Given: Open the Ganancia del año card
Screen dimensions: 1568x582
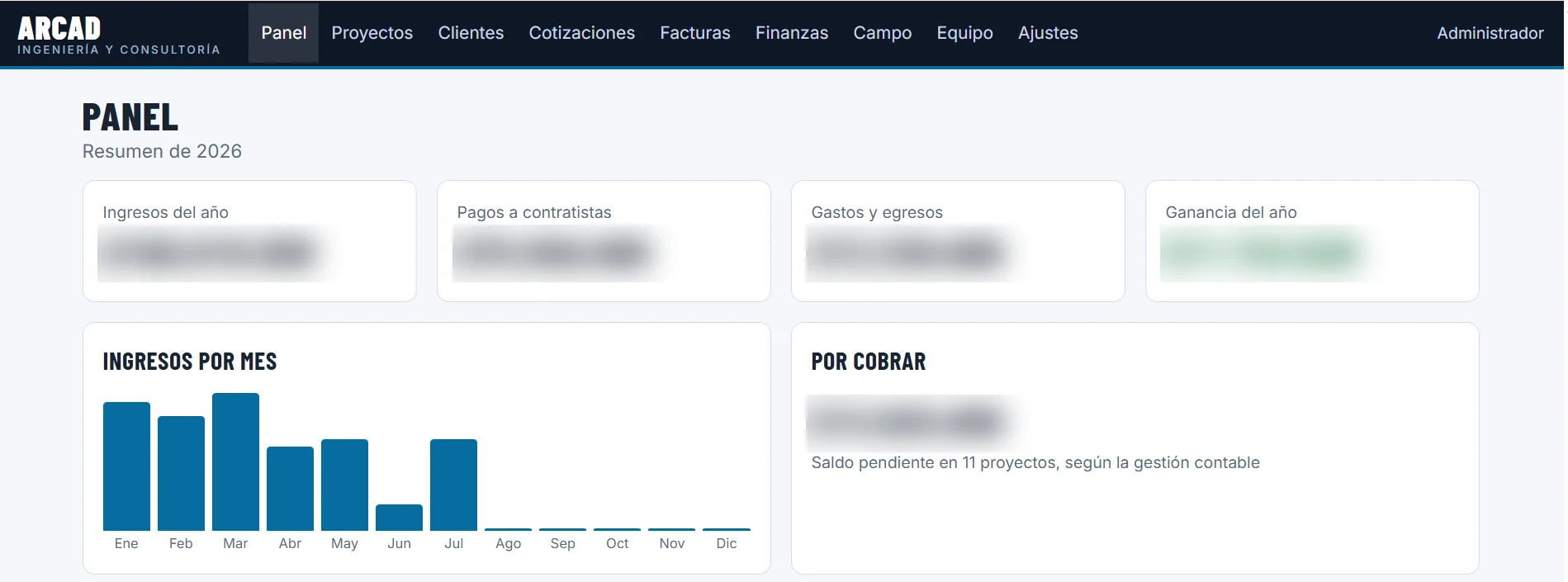Looking at the screenshot, I should pyautogui.click(x=1312, y=241).
